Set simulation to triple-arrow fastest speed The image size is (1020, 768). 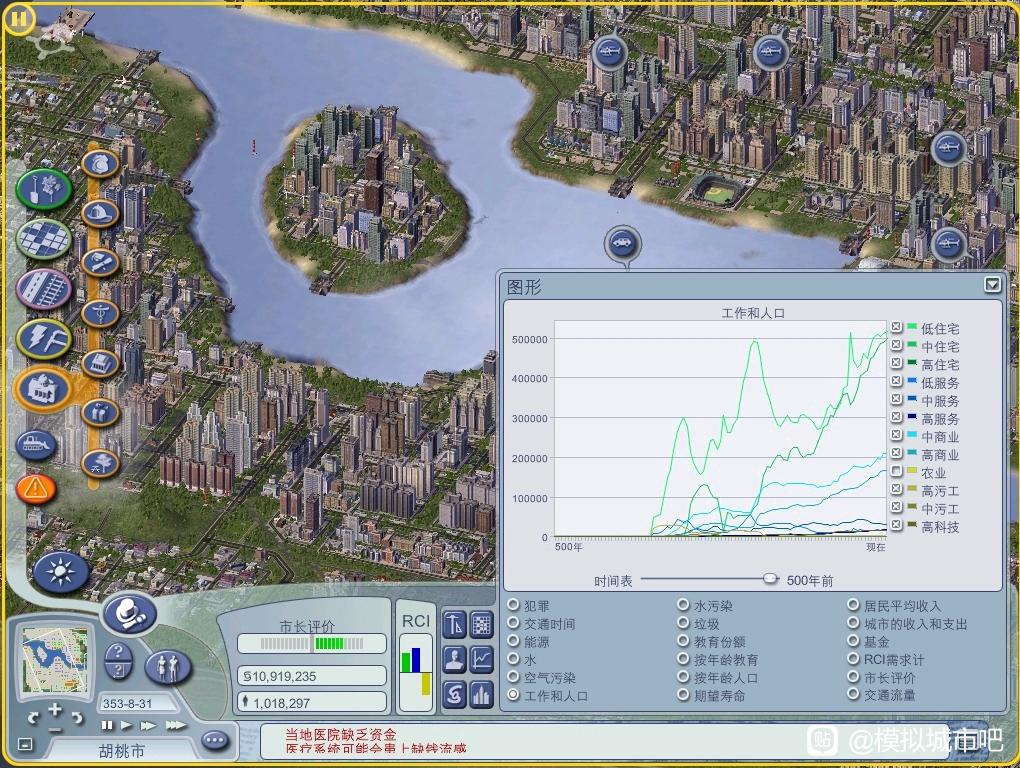pos(176,725)
